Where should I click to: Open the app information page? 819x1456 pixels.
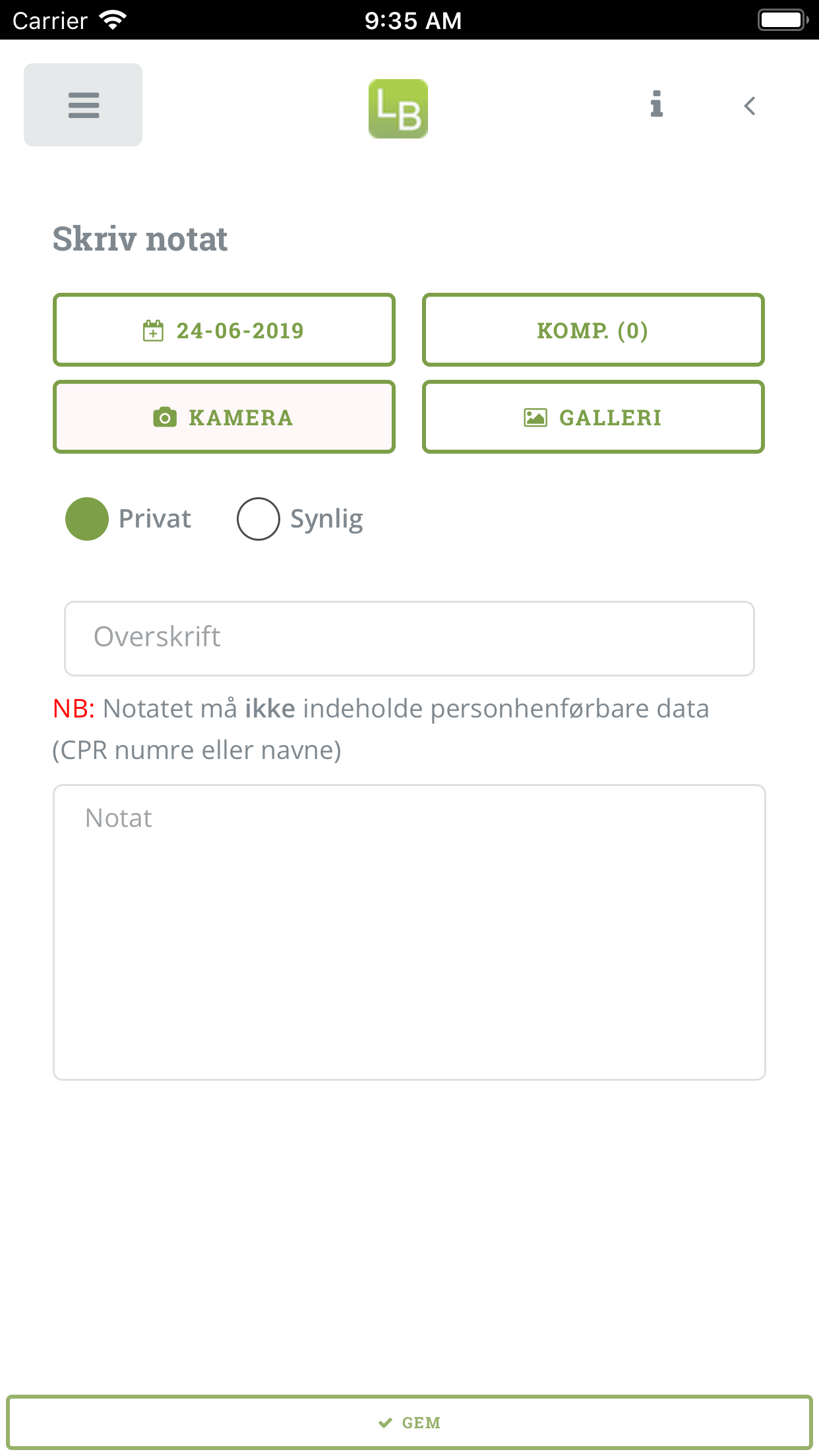click(x=656, y=105)
